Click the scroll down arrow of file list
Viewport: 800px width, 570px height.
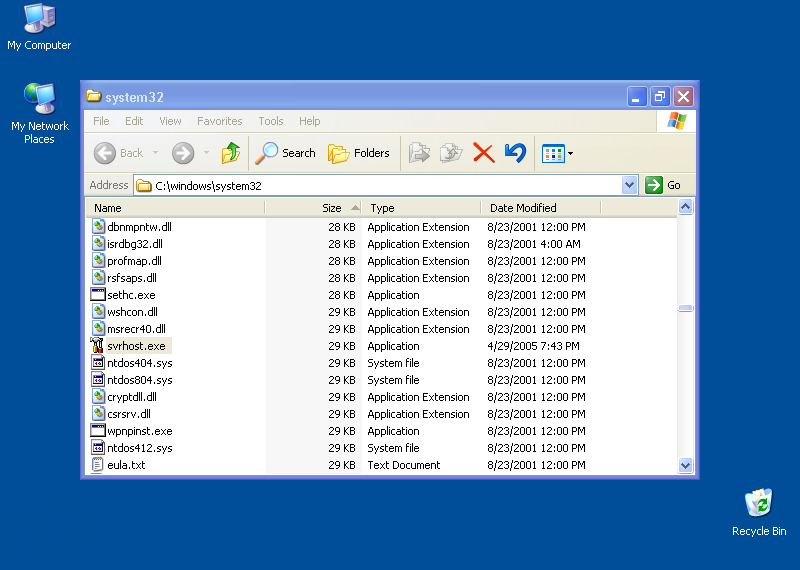[x=685, y=465]
